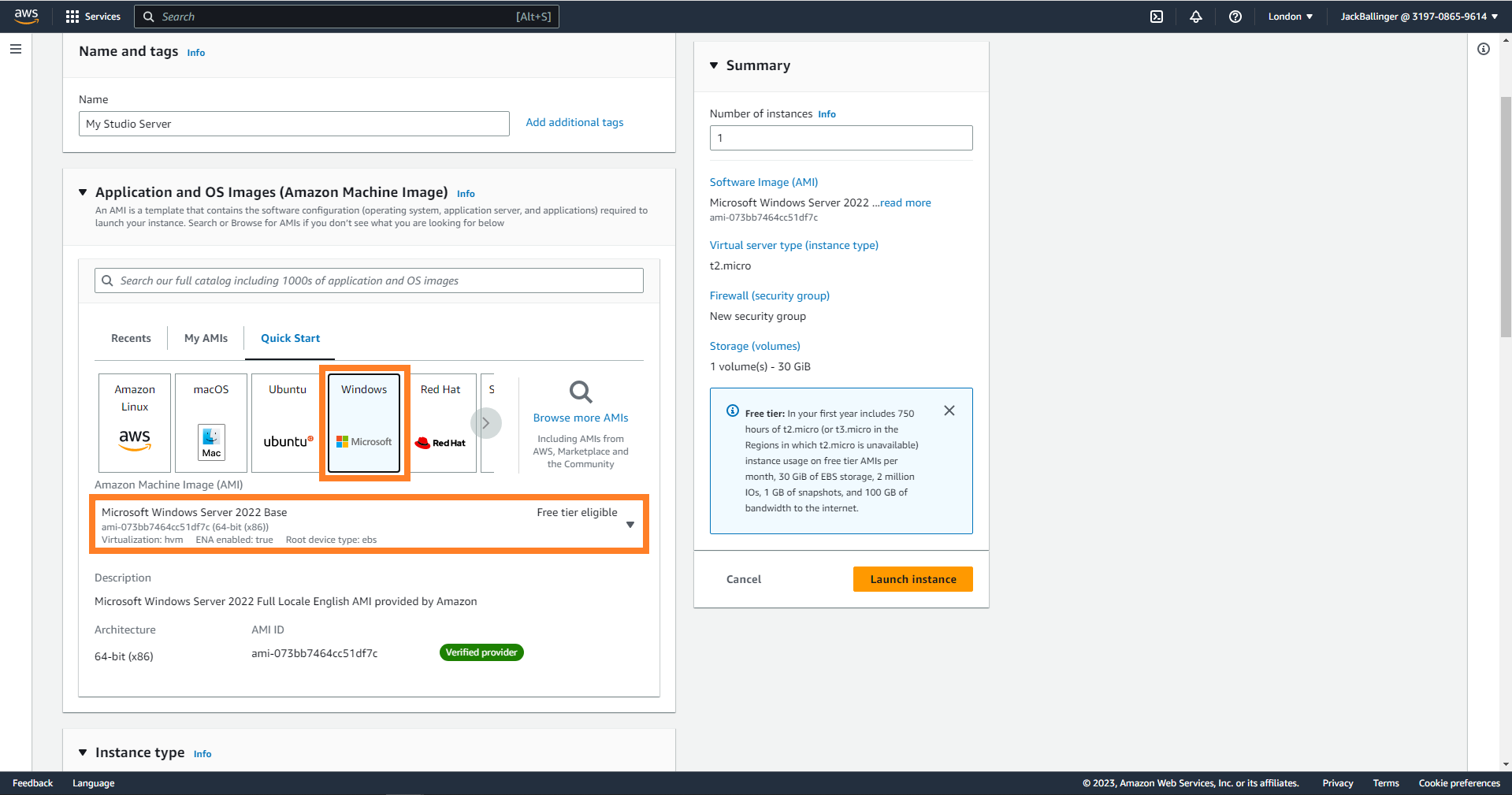
Task: Open the Firewall (security group) link
Action: [770, 295]
